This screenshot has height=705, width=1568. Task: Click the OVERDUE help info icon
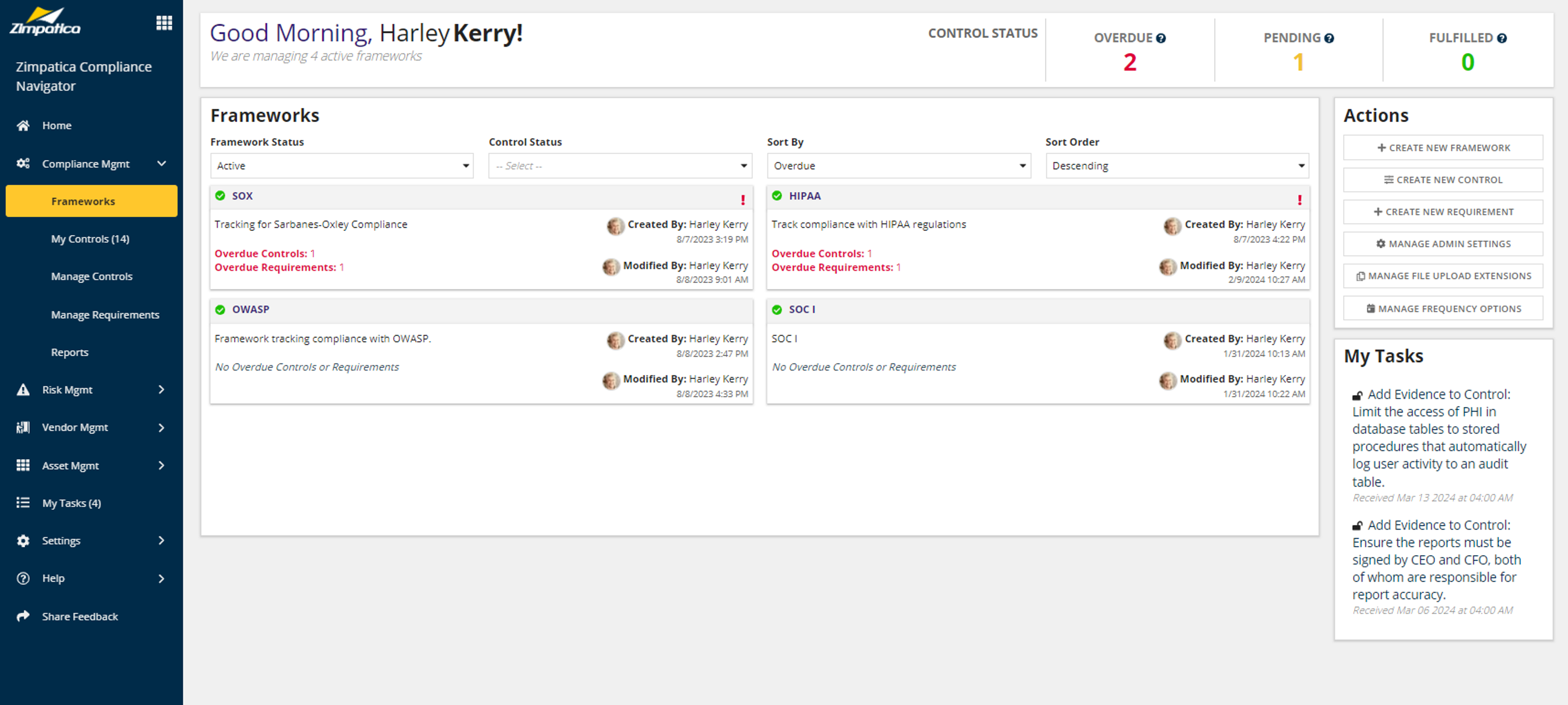pos(1161,38)
